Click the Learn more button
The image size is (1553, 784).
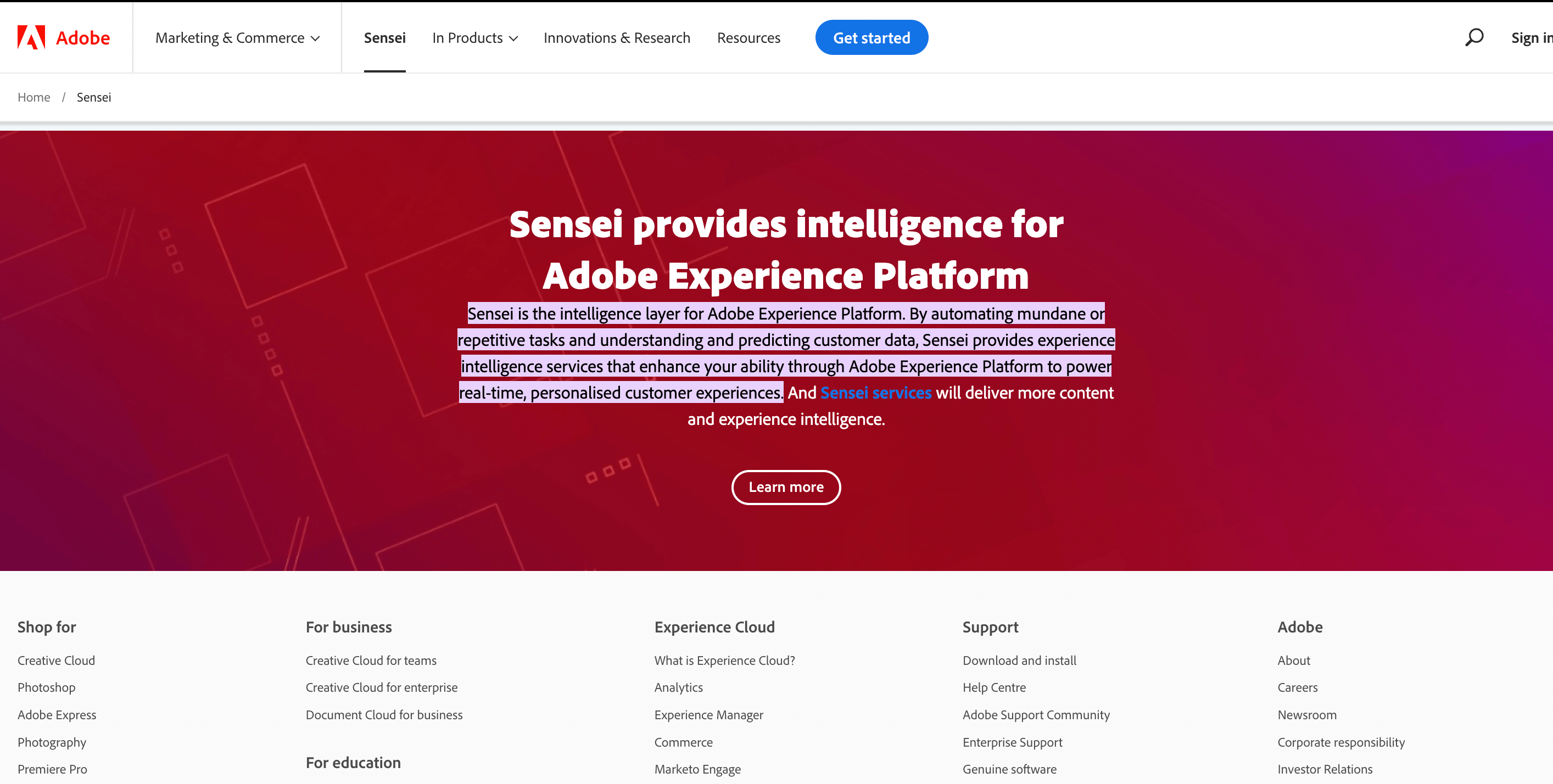pyautogui.click(x=786, y=487)
